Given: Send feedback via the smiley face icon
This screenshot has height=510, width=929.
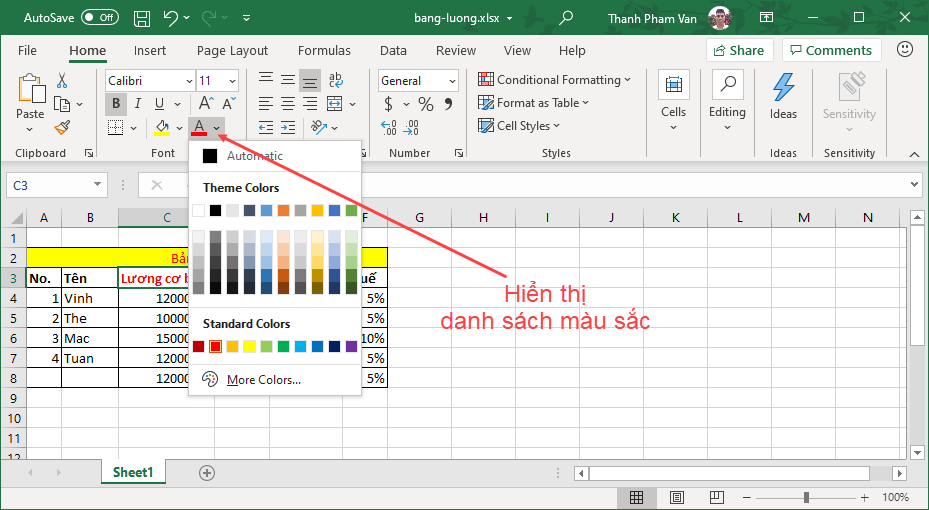Looking at the screenshot, I should coord(905,49).
